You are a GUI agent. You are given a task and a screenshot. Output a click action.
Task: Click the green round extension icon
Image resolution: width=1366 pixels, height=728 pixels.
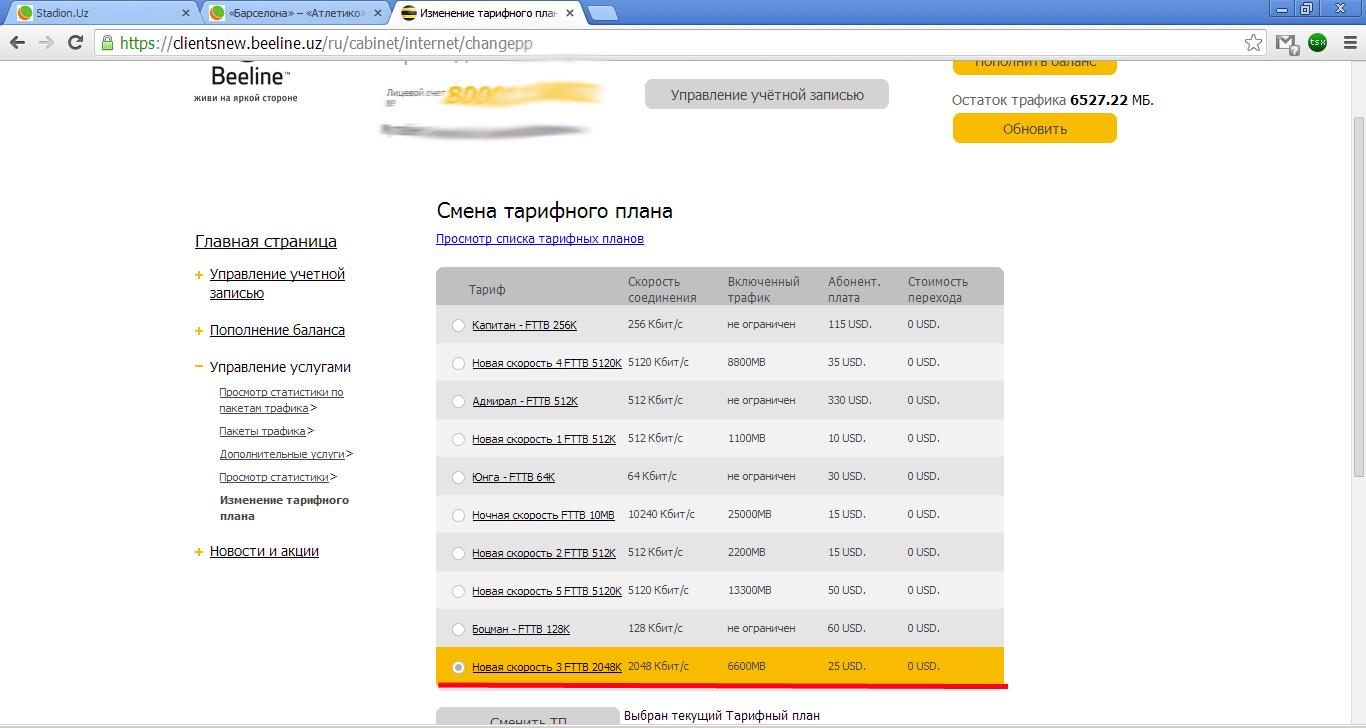(x=1318, y=42)
